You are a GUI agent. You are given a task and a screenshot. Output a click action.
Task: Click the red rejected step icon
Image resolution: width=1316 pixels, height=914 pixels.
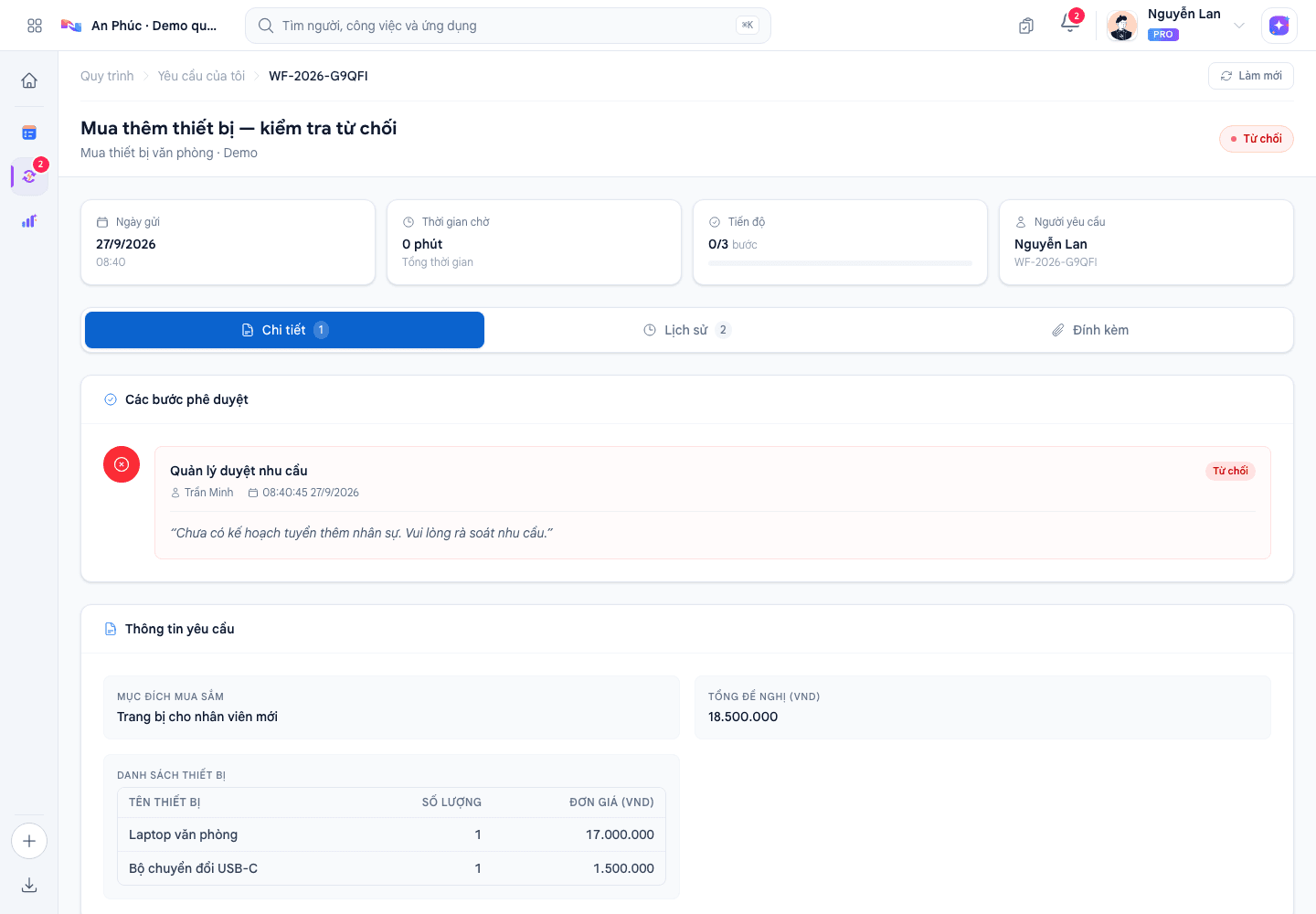coord(122,464)
